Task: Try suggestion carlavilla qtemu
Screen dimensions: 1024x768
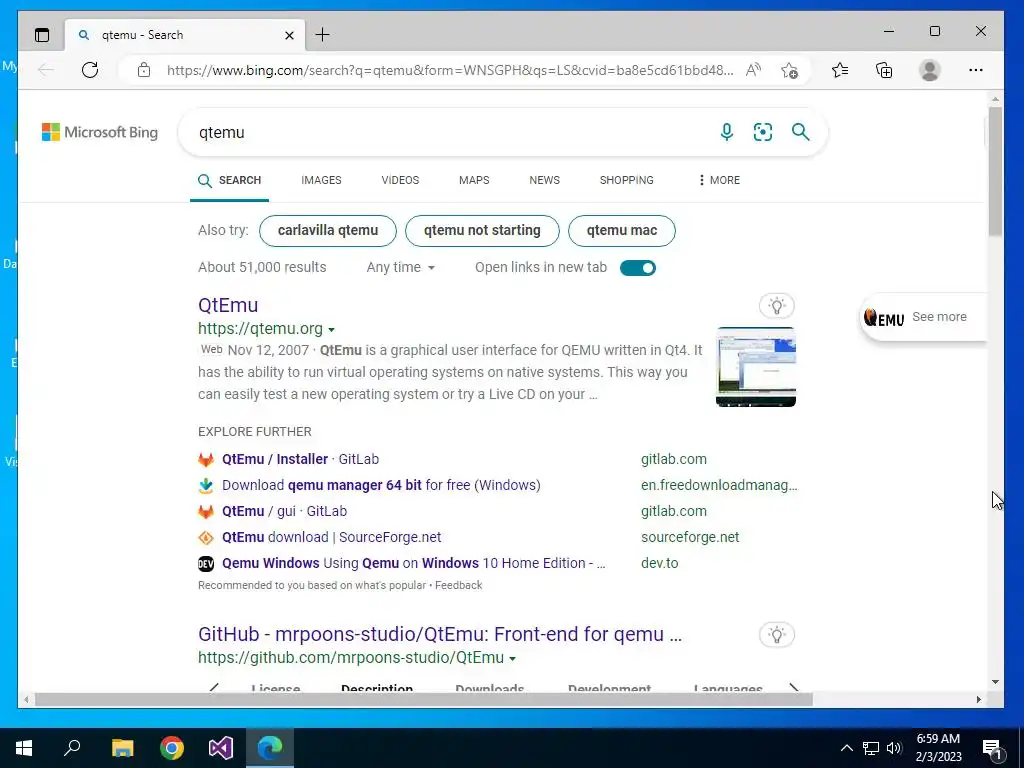Action: pyautogui.click(x=328, y=231)
